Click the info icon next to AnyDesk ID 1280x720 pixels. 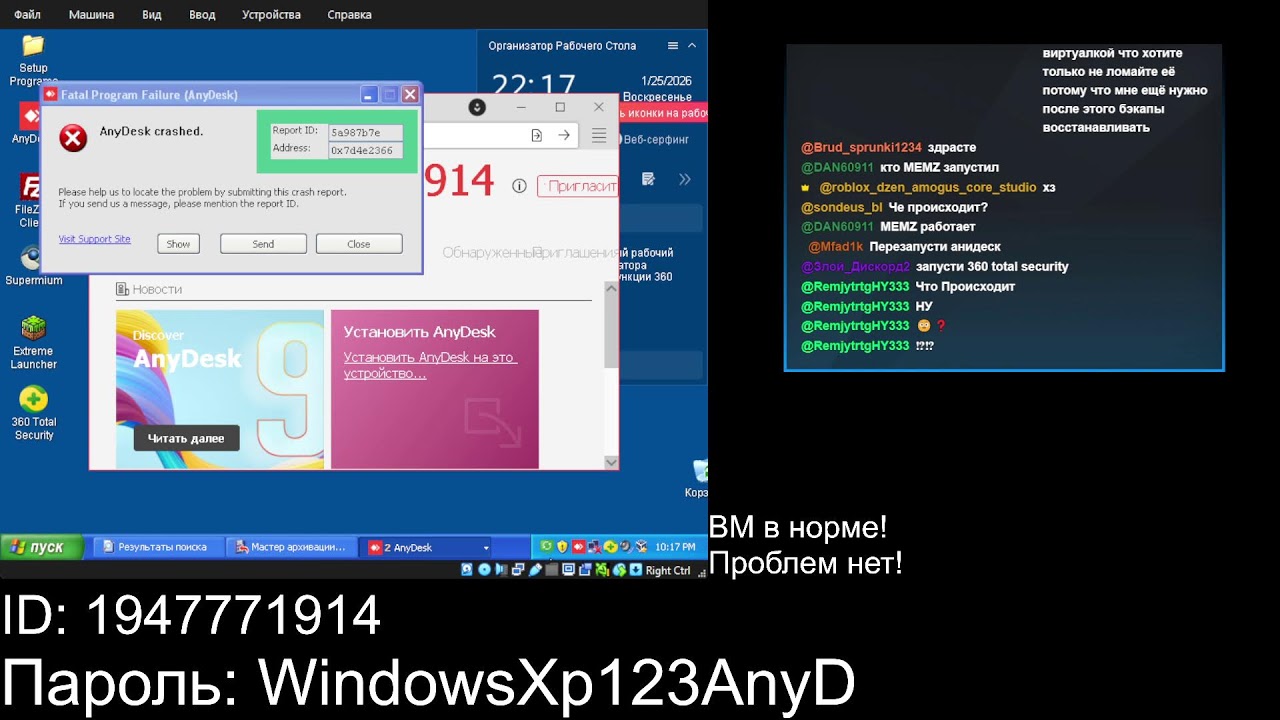coord(519,186)
